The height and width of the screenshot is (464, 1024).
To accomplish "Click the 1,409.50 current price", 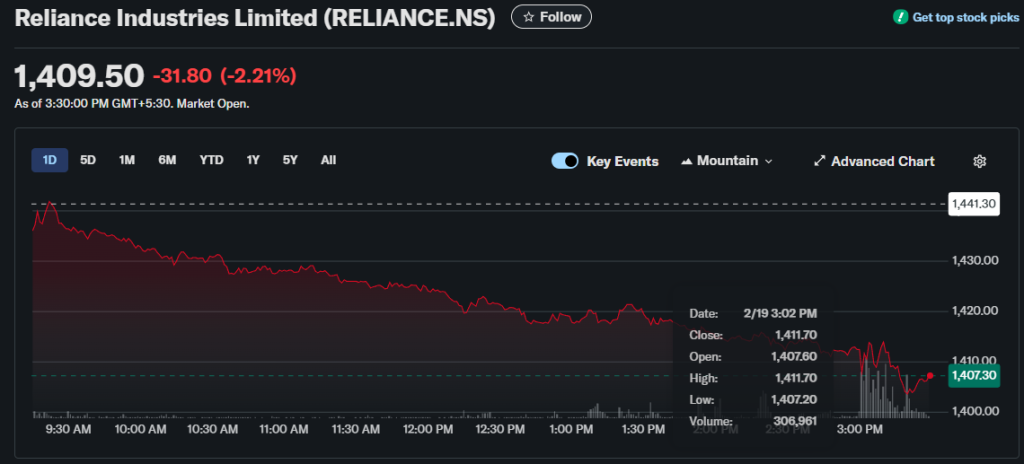I will click(x=79, y=76).
